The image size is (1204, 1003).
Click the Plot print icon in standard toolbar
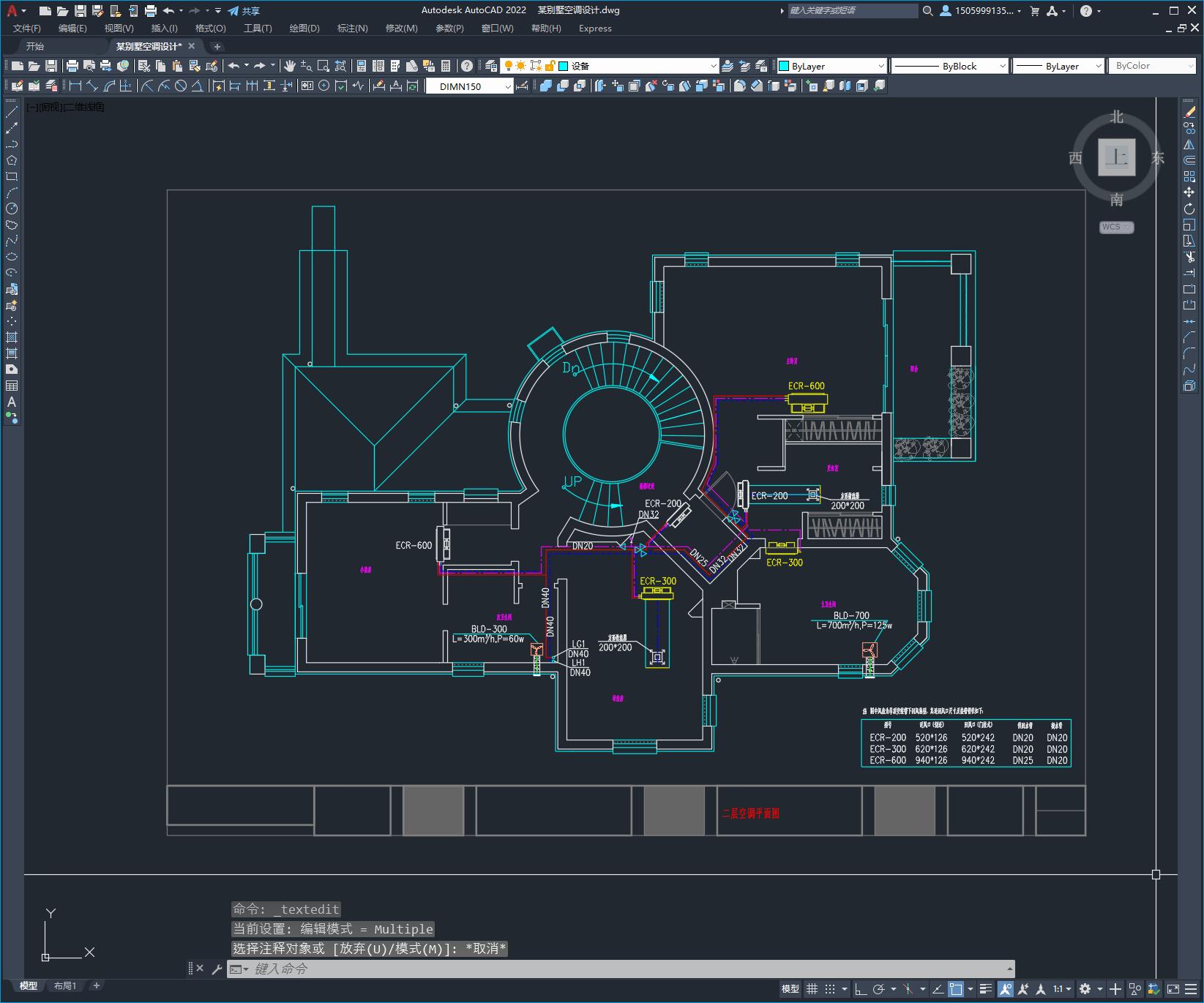pyautogui.click(x=72, y=66)
